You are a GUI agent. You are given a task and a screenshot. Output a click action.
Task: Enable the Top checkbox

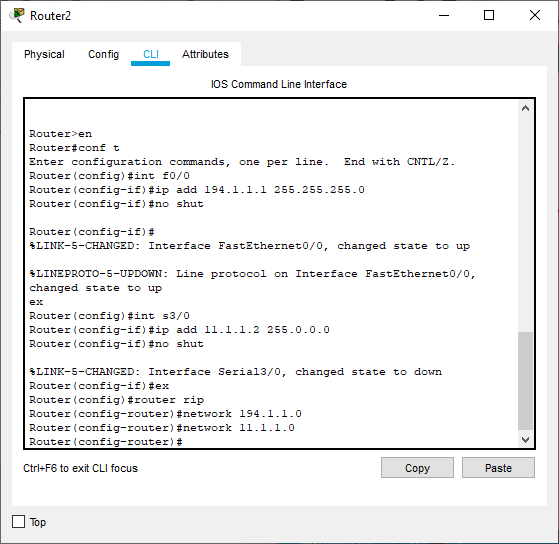pyautogui.click(x=19, y=522)
